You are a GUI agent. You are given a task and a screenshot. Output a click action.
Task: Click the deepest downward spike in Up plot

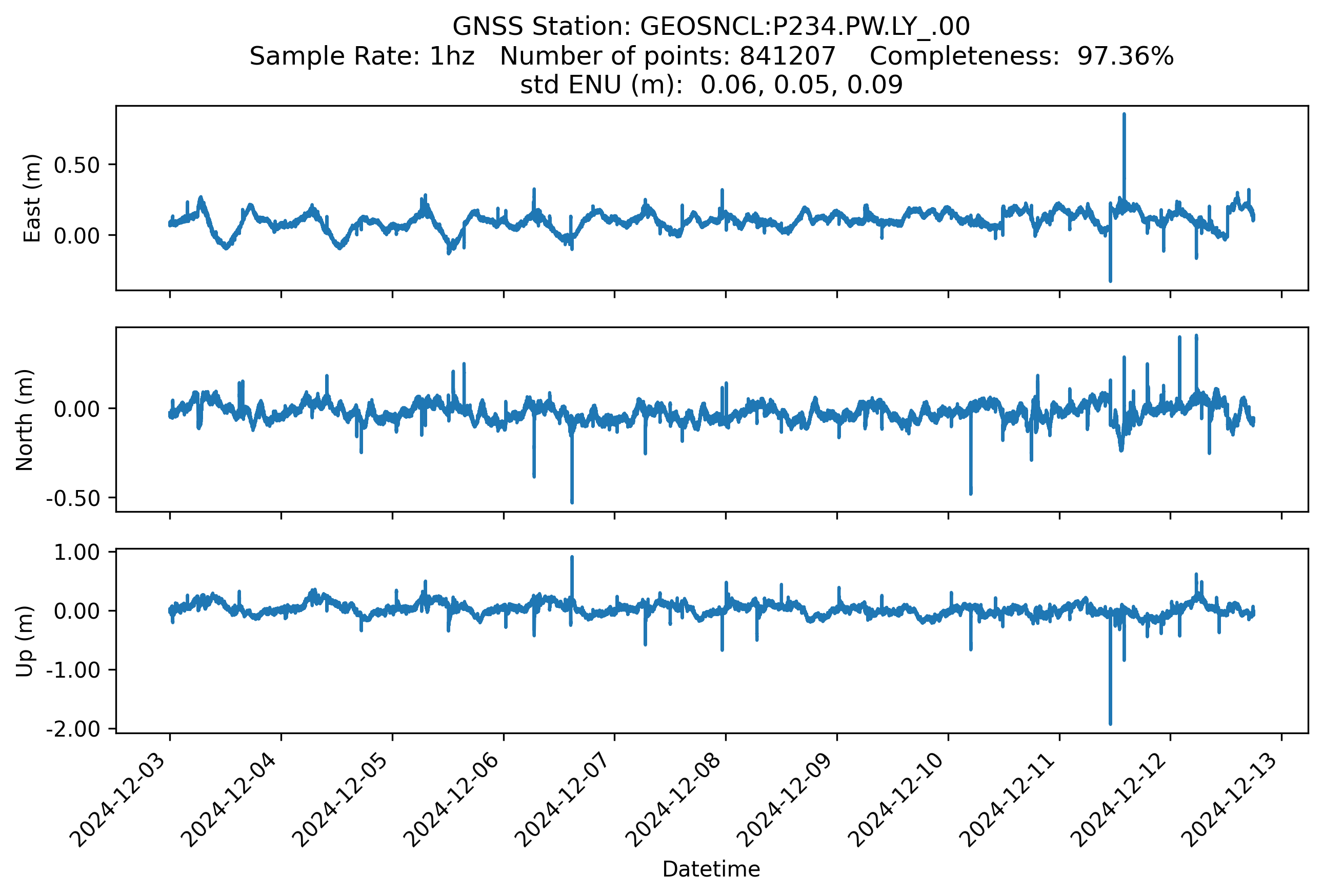1110,721
